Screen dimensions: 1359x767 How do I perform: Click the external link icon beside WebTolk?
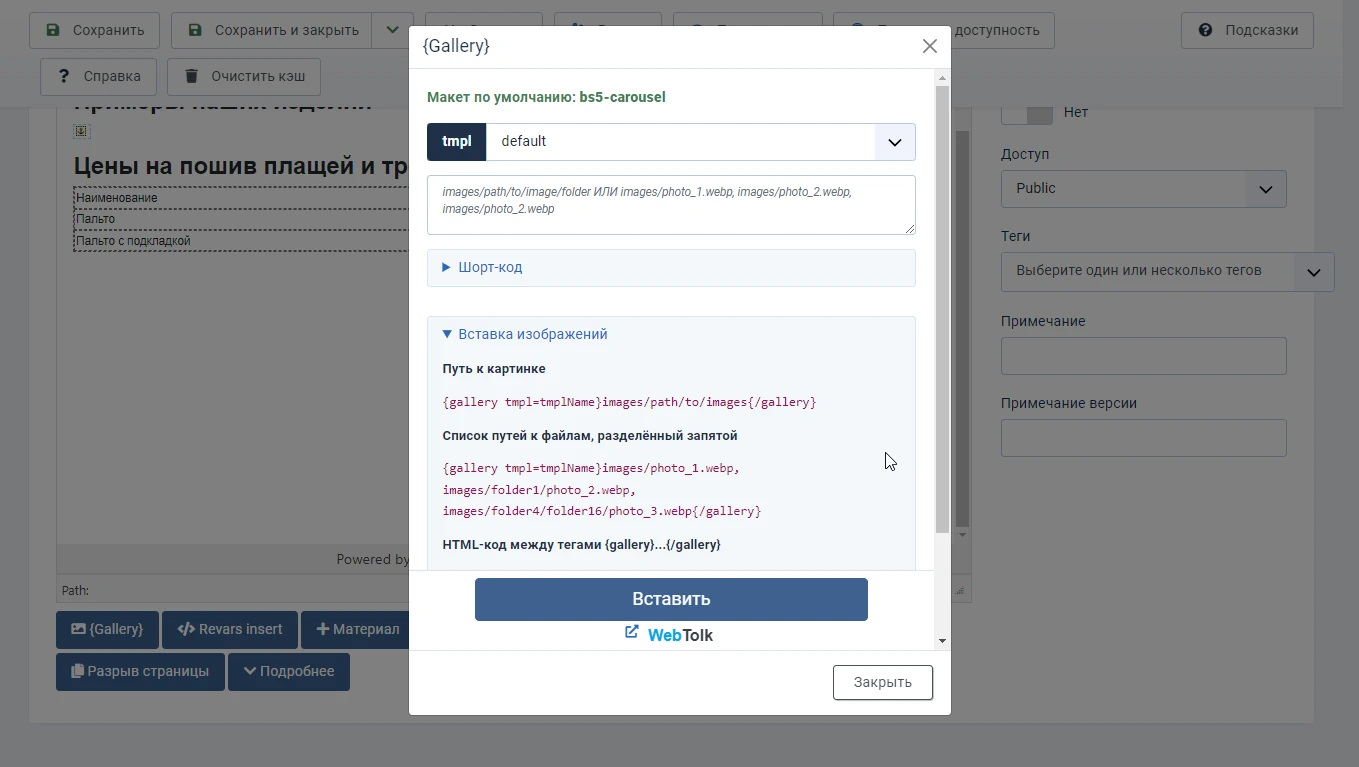click(x=632, y=632)
